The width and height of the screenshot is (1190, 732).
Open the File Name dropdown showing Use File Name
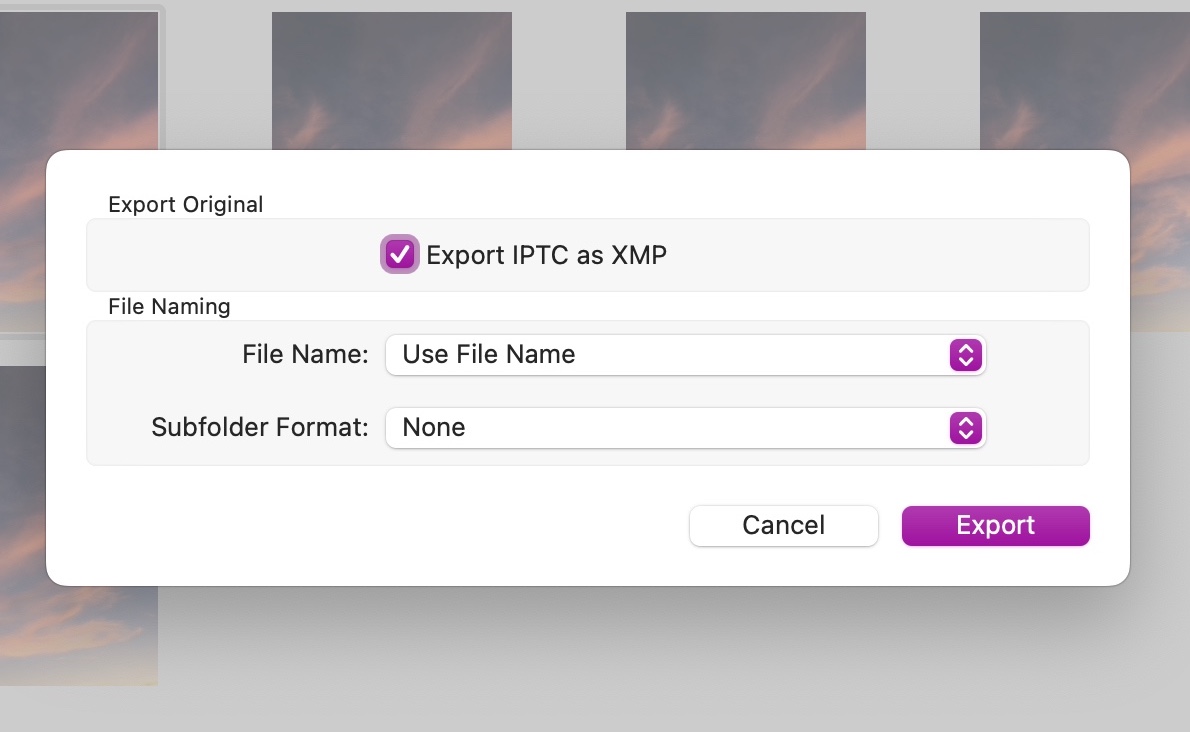[685, 355]
